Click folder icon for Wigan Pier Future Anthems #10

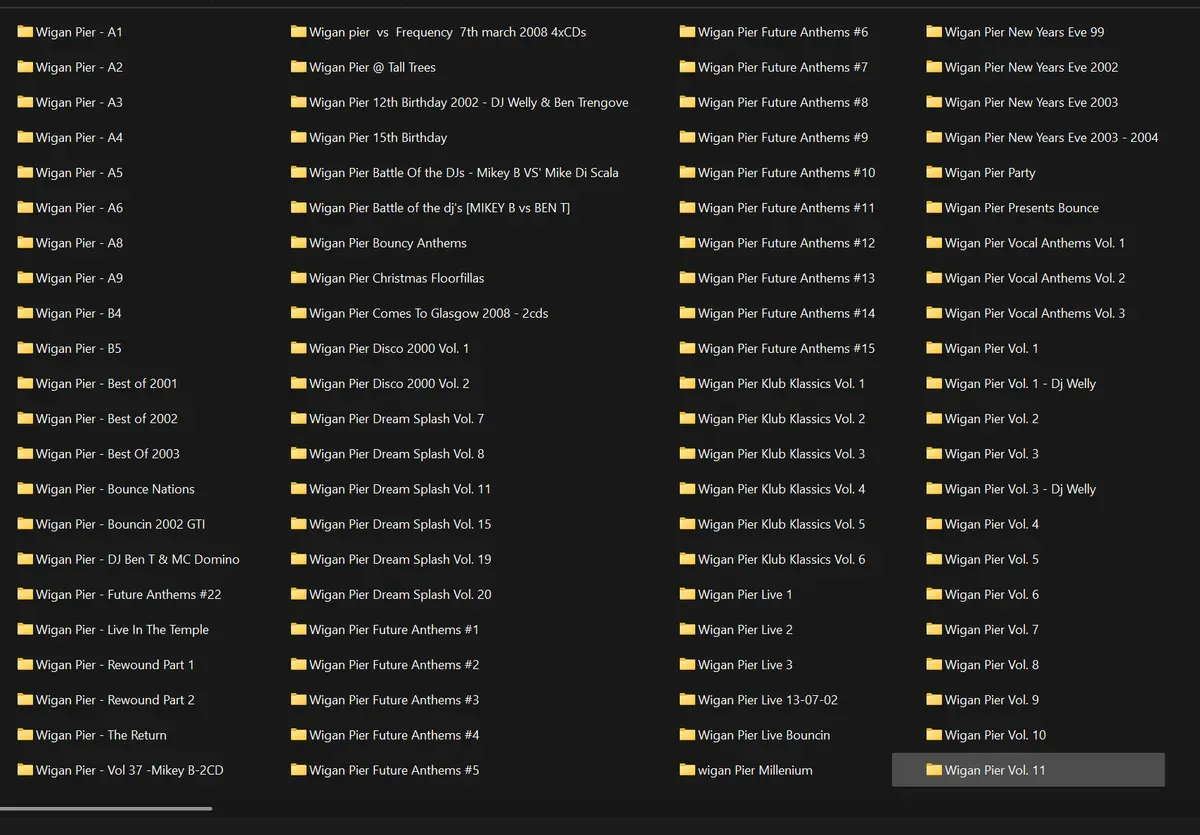687,172
